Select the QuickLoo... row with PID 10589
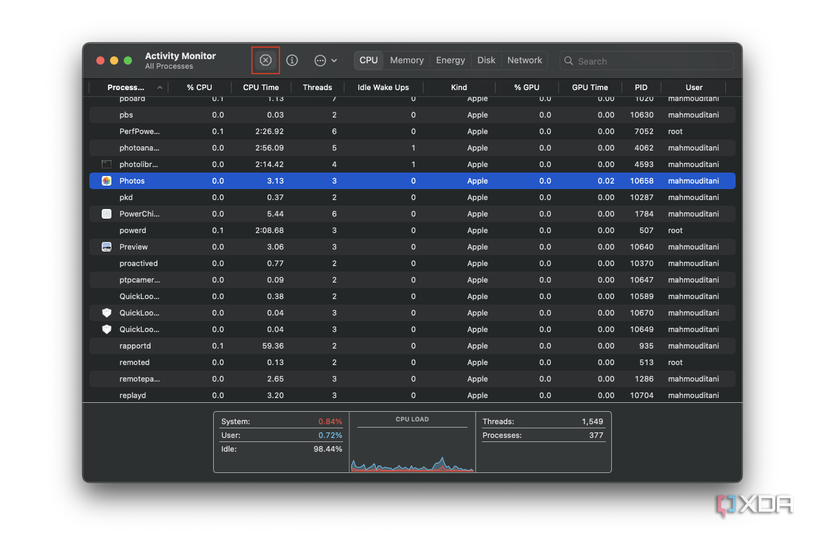This screenshot has width=825, height=550. 412,296
